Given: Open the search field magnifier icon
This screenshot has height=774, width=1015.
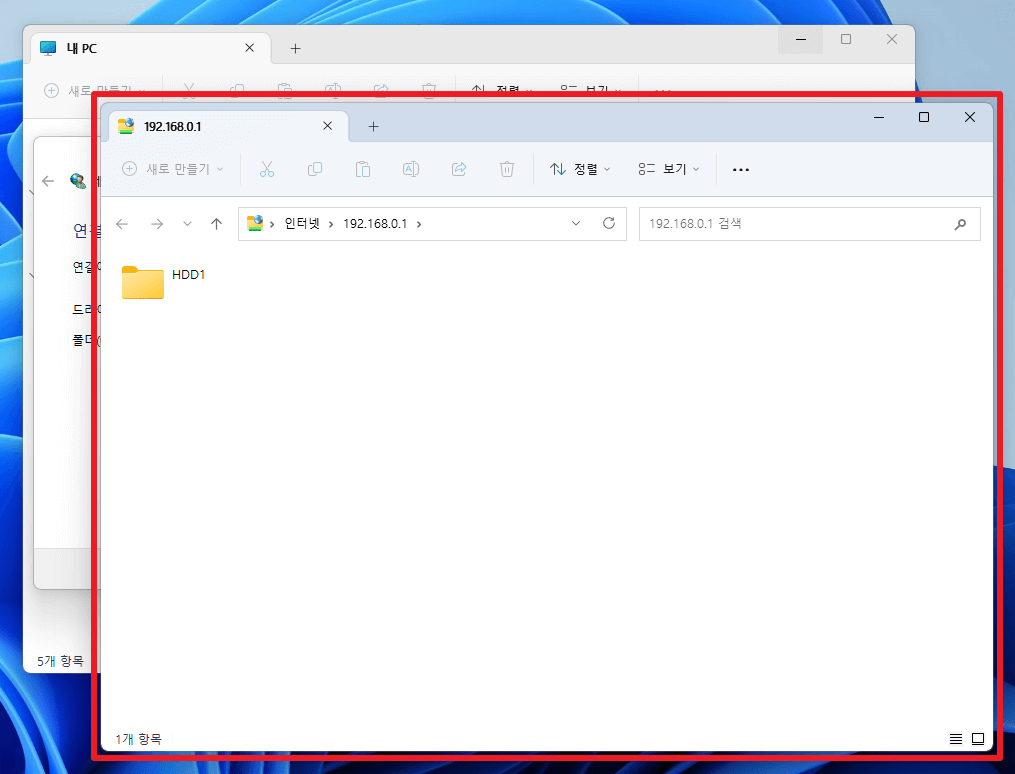Looking at the screenshot, I should click(961, 223).
